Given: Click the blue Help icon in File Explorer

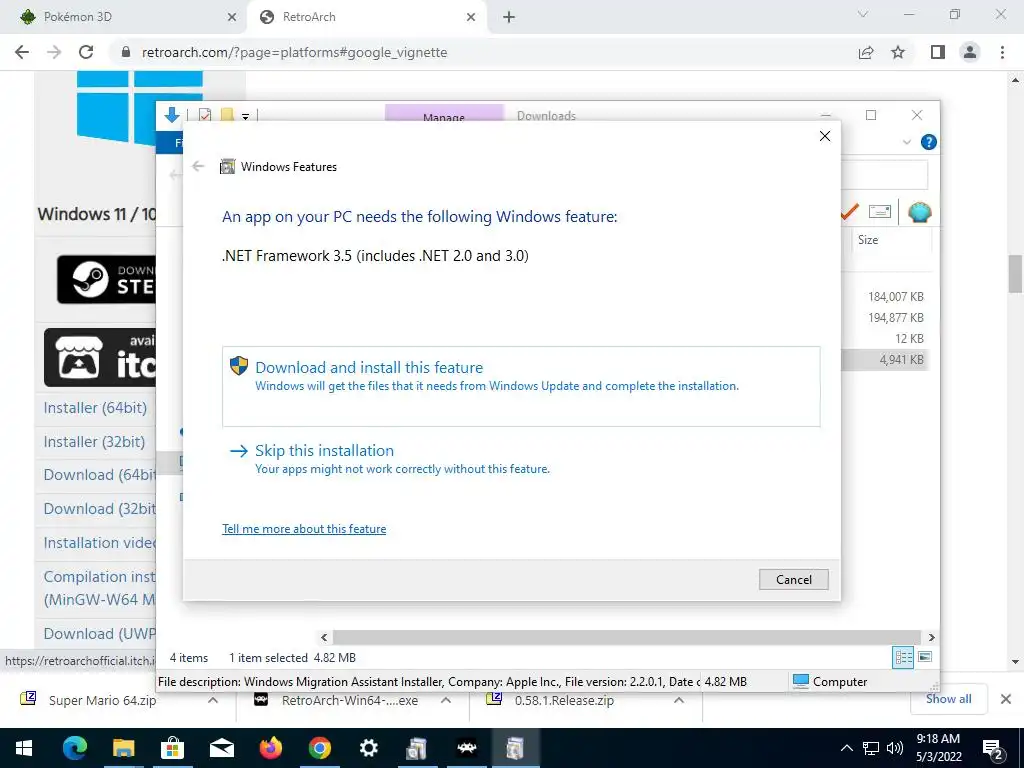Looking at the screenshot, I should 928,142.
